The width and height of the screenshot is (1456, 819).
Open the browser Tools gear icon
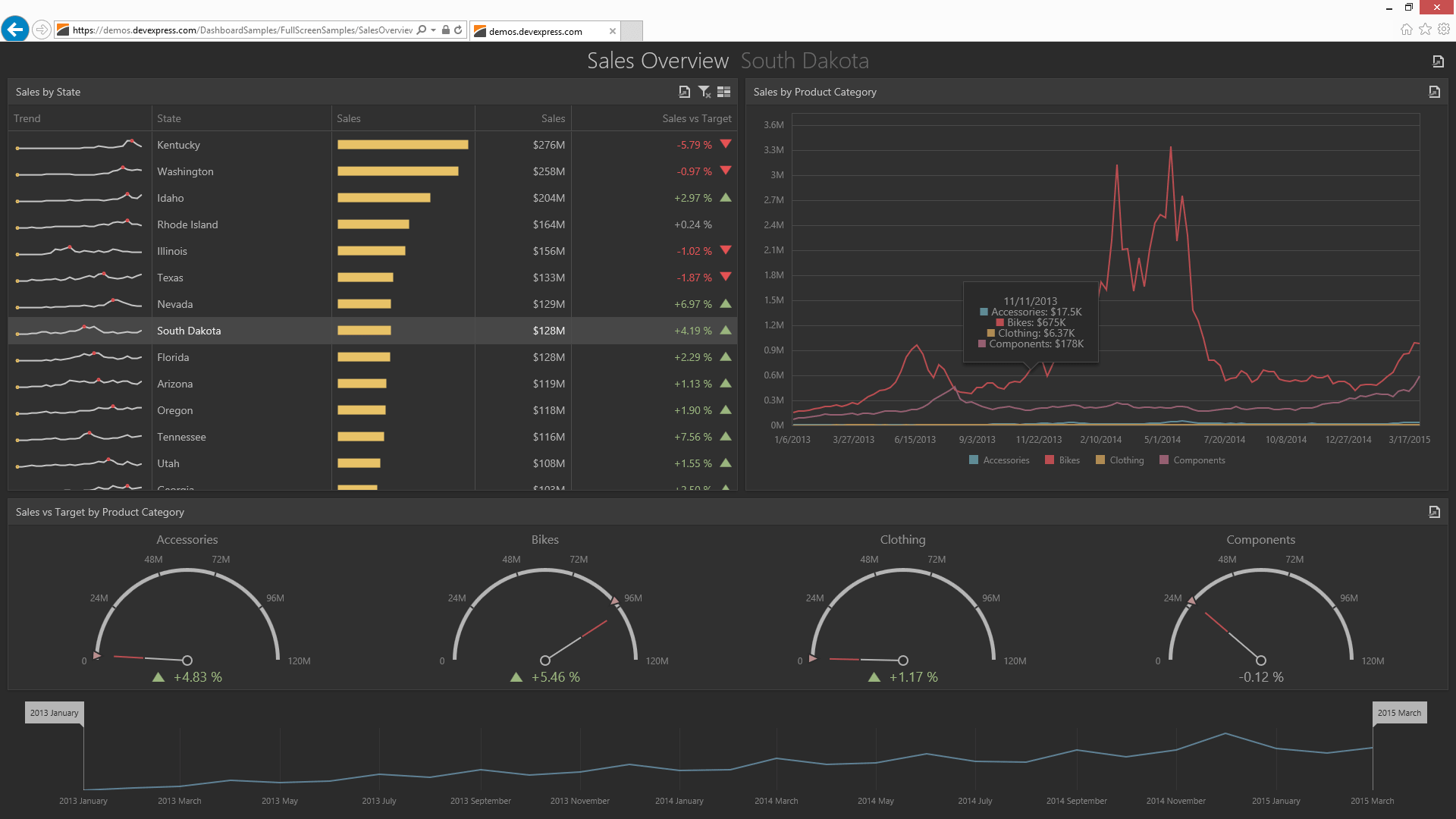pyautogui.click(x=1444, y=30)
